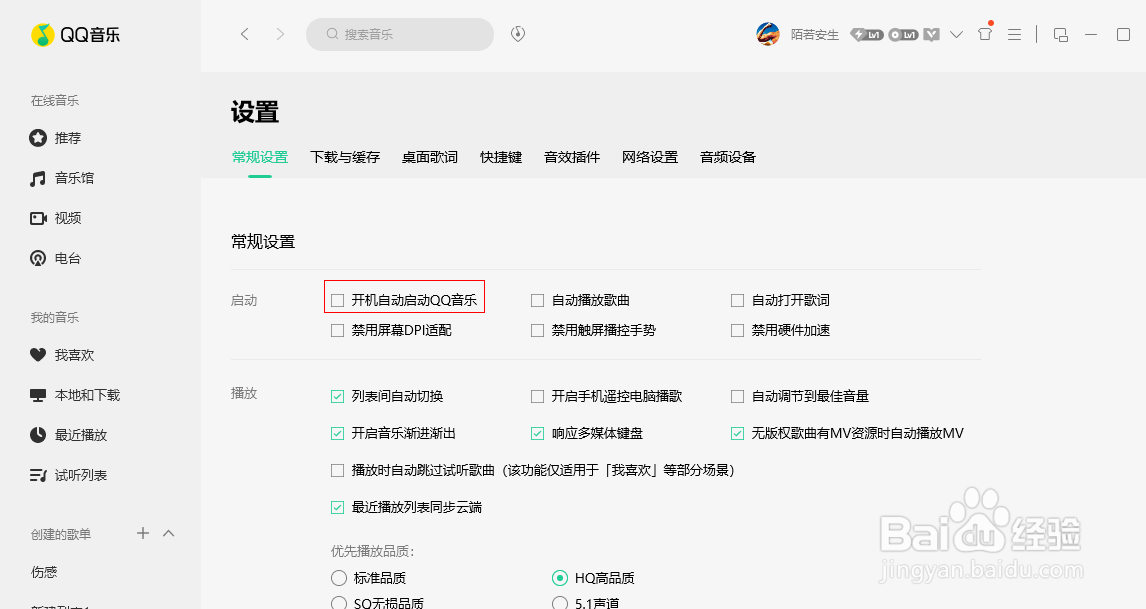
Task: Open the main menu icon
Action: click(x=1014, y=33)
